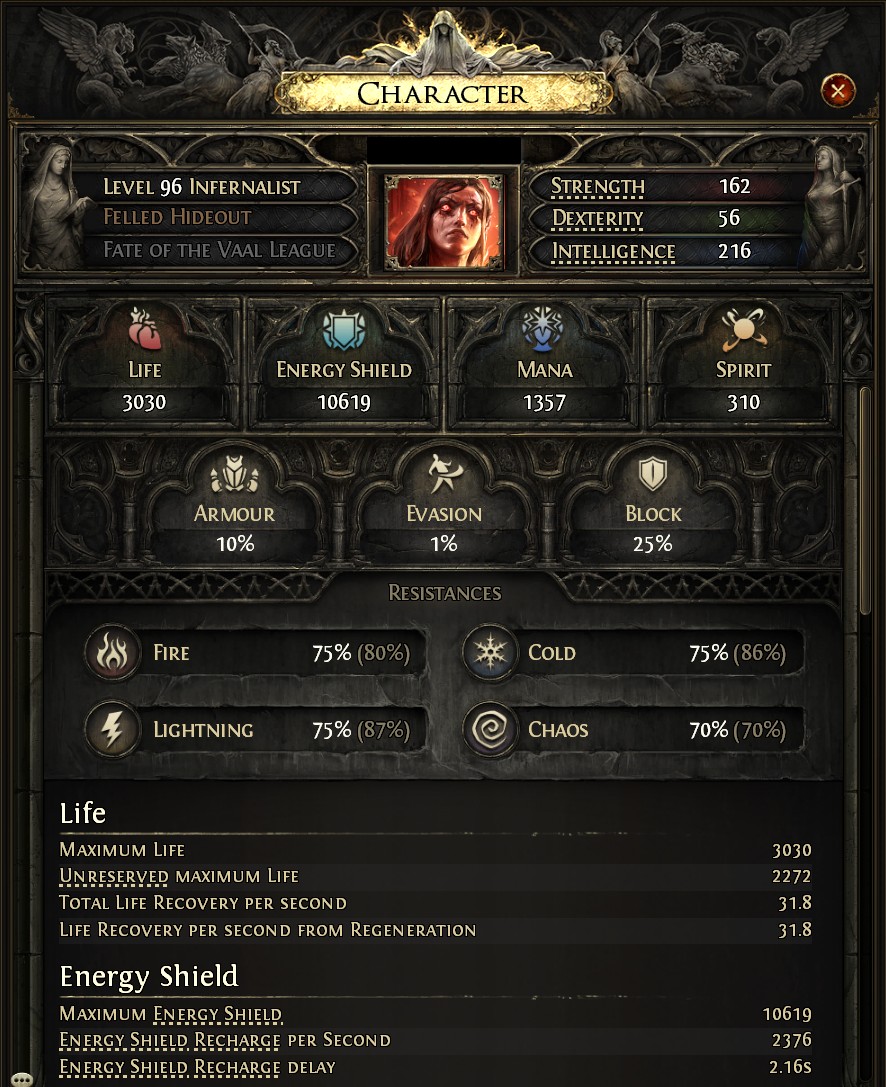The image size is (886, 1087).
Task: Click the red heart Life icon
Action: (145, 329)
